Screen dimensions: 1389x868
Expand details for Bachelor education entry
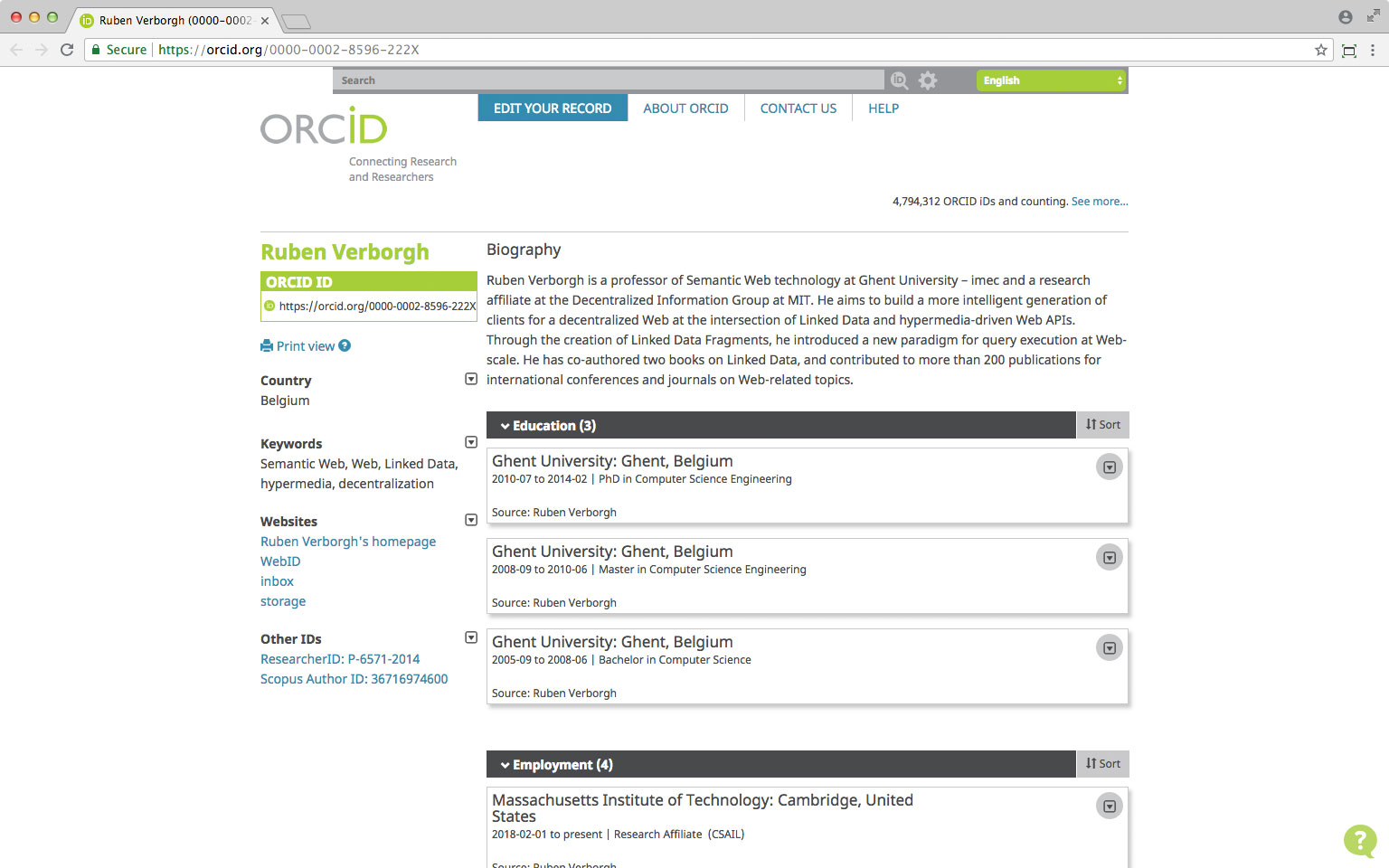1110,648
